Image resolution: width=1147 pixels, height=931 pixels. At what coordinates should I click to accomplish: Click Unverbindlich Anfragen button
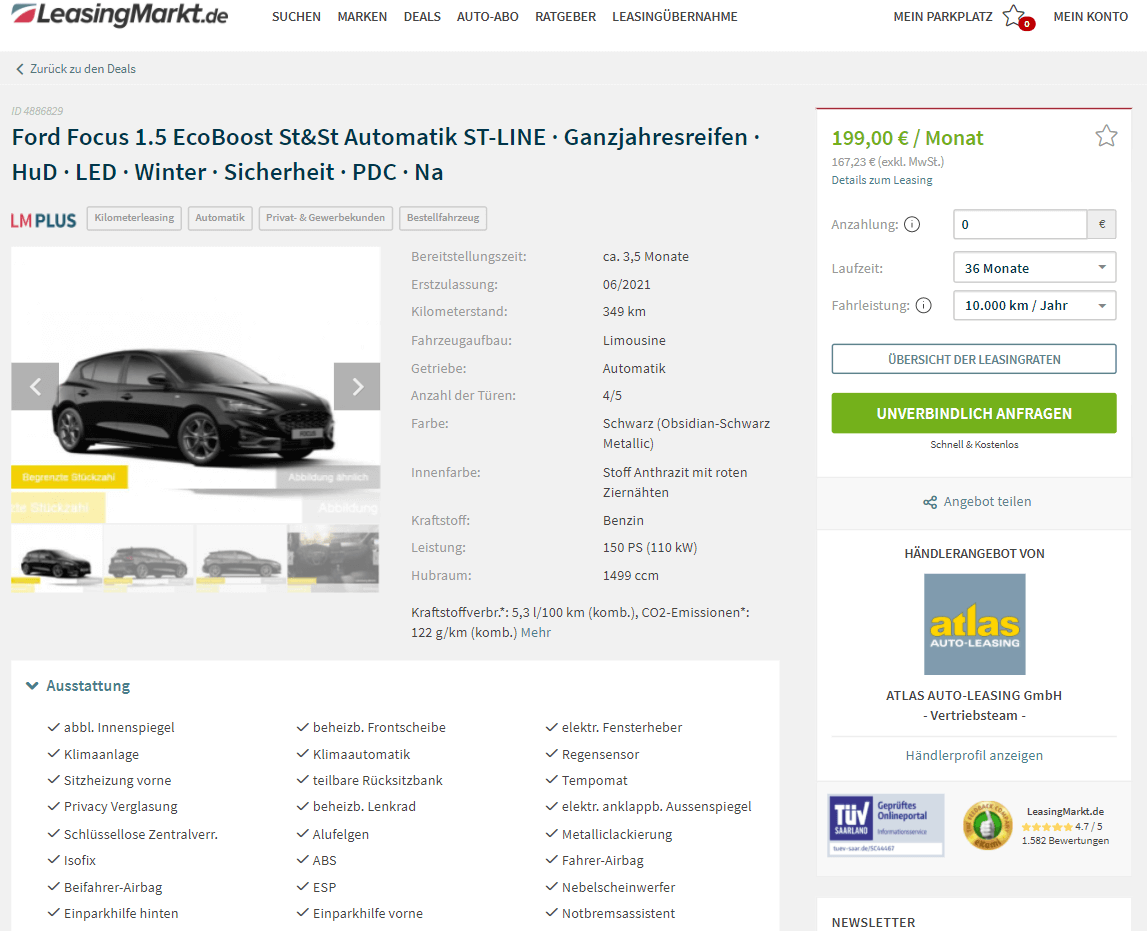pos(974,413)
